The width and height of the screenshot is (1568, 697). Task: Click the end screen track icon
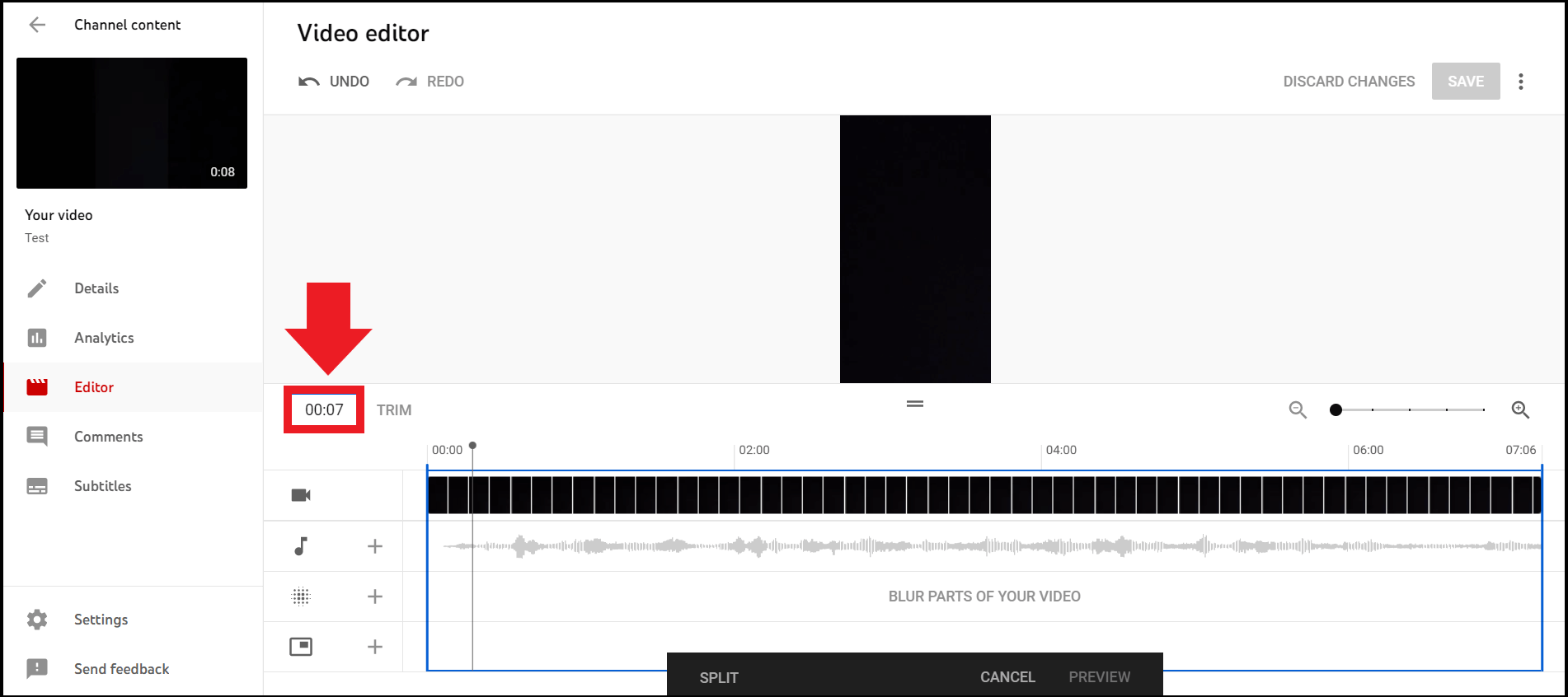pyautogui.click(x=301, y=647)
